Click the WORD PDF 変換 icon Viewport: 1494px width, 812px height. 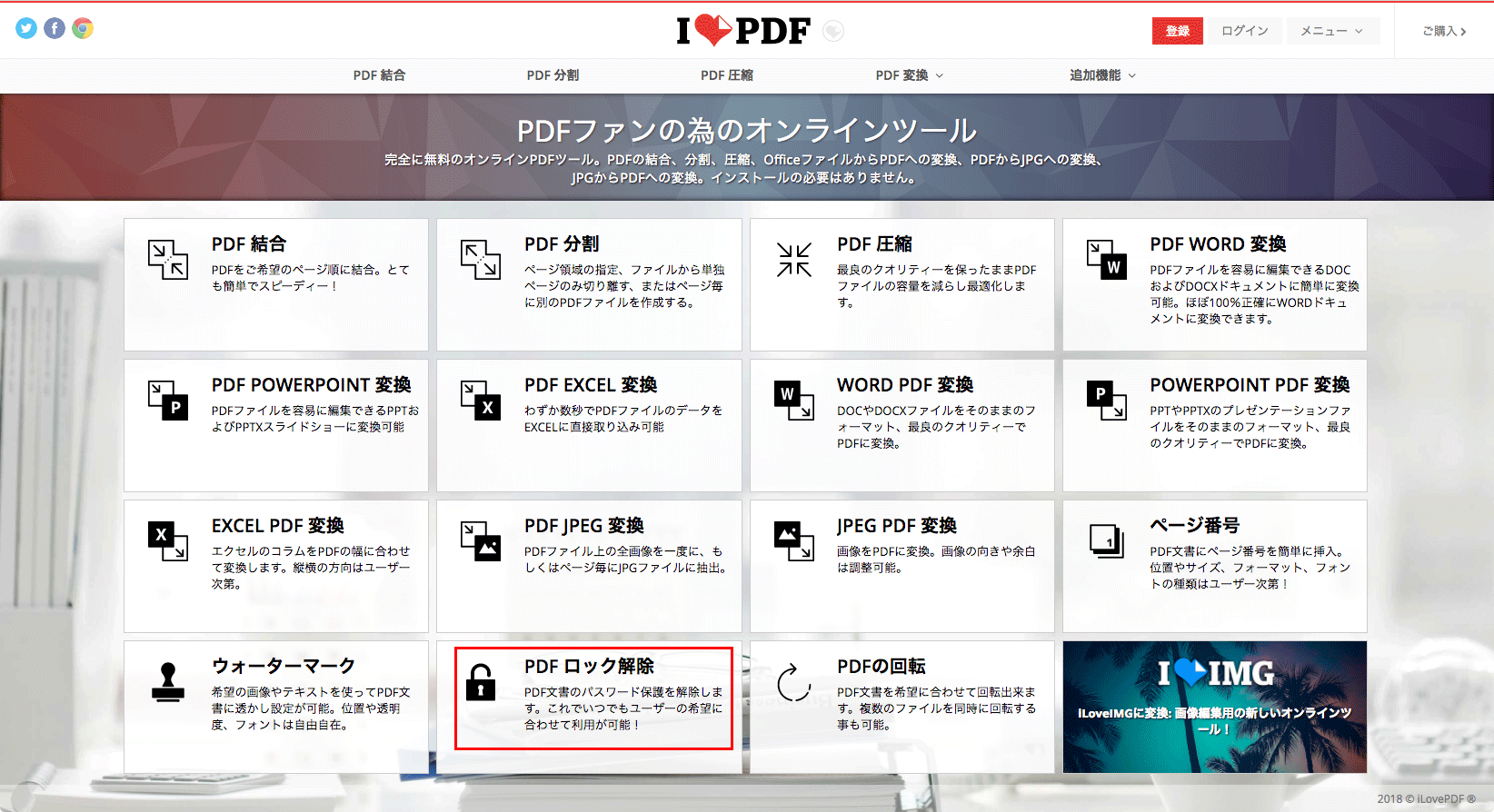[x=793, y=401]
